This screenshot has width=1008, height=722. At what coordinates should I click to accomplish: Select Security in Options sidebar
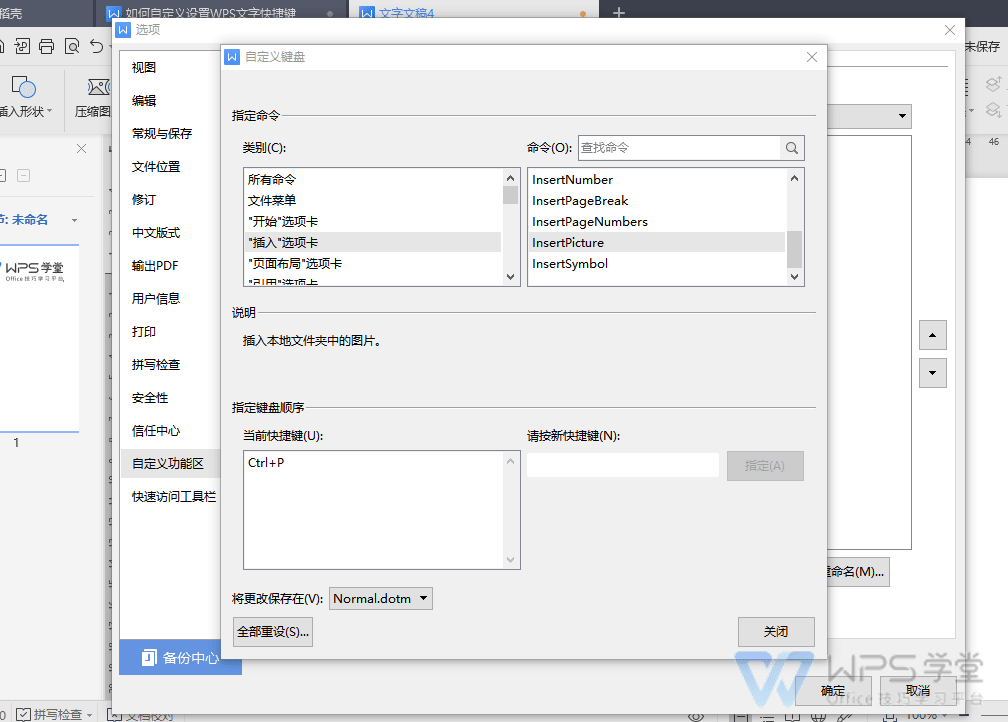[150, 398]
